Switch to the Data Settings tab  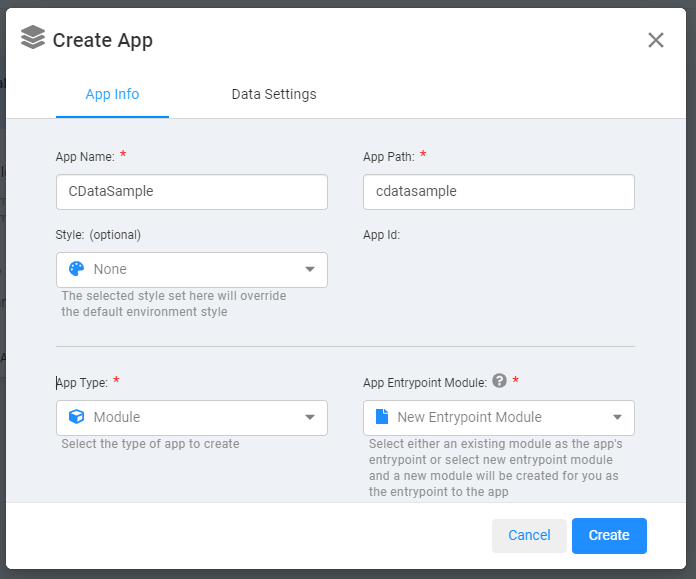click(x=274, y=94)
